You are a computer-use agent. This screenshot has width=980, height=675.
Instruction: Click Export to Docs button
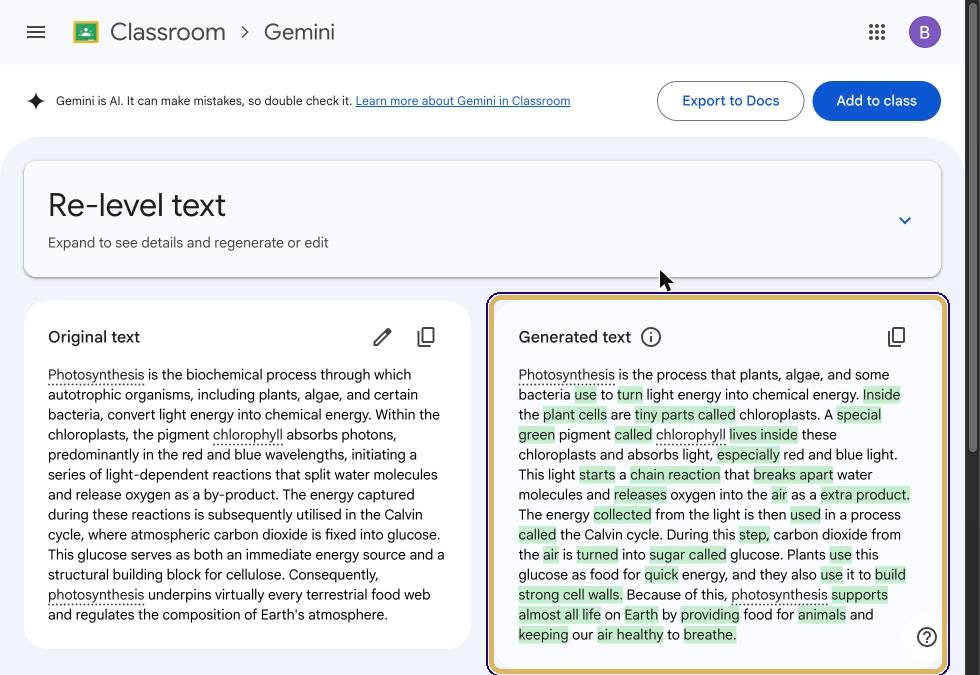pyautogui.click(x=731, y=101)
